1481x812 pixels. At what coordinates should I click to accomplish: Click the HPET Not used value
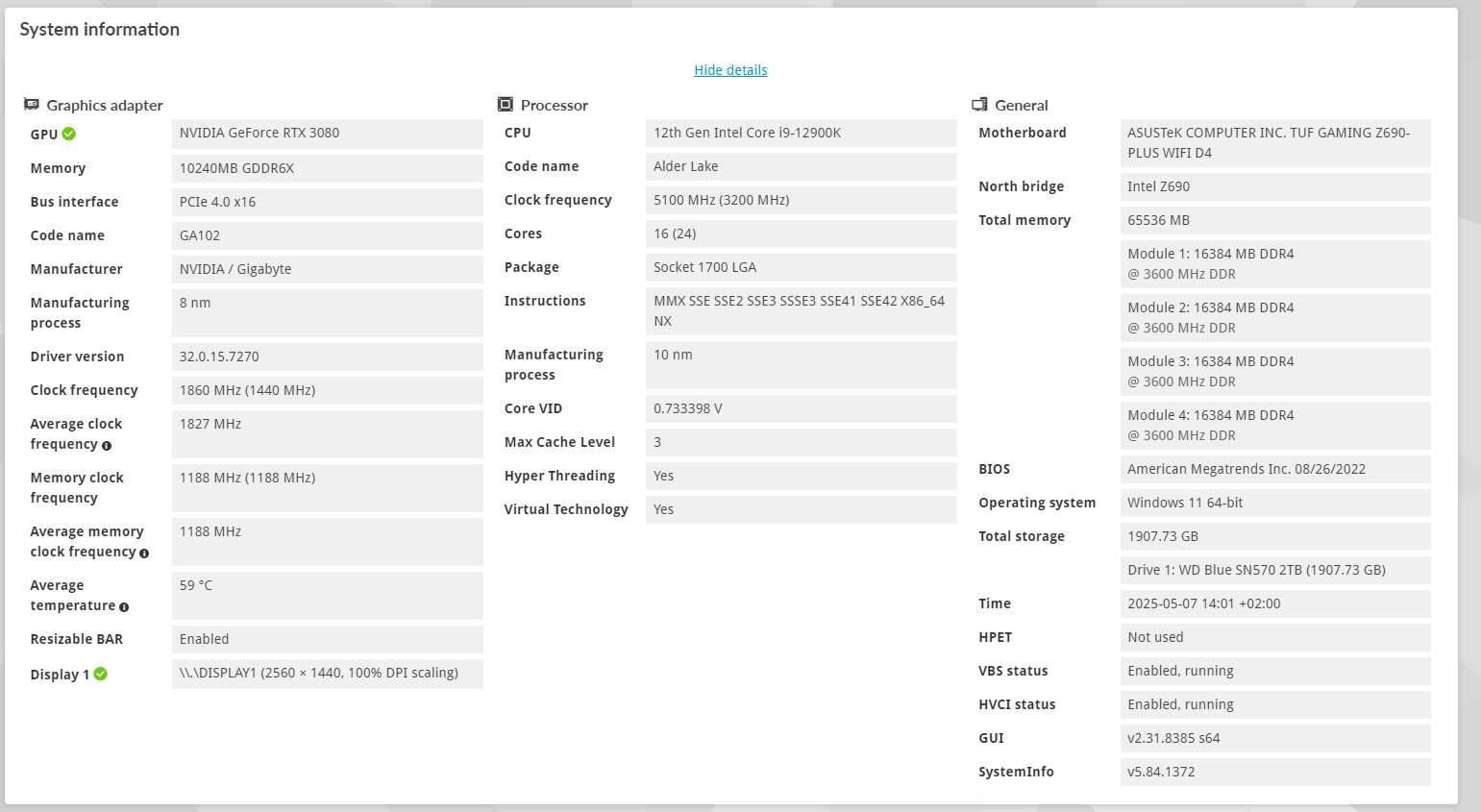pyautogui.click(x=1275, y=637)
